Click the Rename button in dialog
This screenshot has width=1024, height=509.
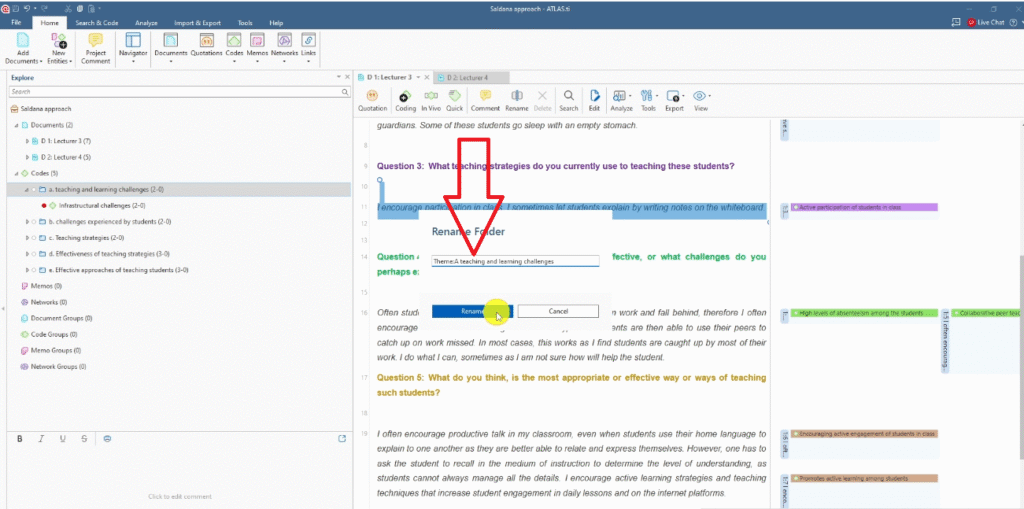pyautogui.click(x=472, y=311)
